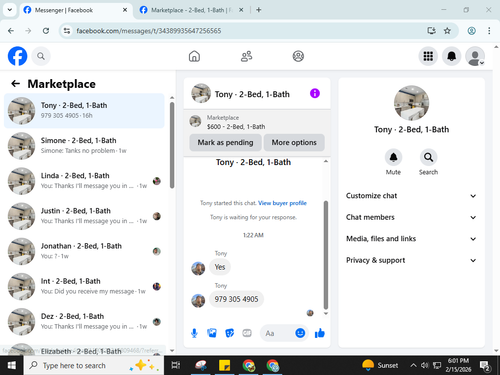Viewport: 500px width, 375px height.
Task: Open Dez - 2-Bed, 1-Bath conversation
Action: coord(84,322)
